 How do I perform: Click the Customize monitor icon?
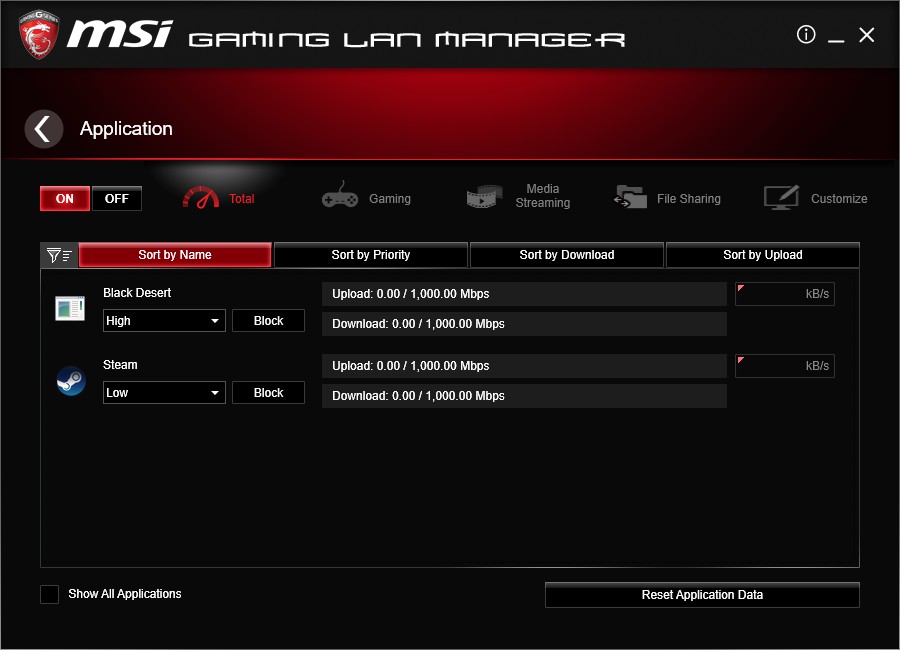(x=781, y=196)
